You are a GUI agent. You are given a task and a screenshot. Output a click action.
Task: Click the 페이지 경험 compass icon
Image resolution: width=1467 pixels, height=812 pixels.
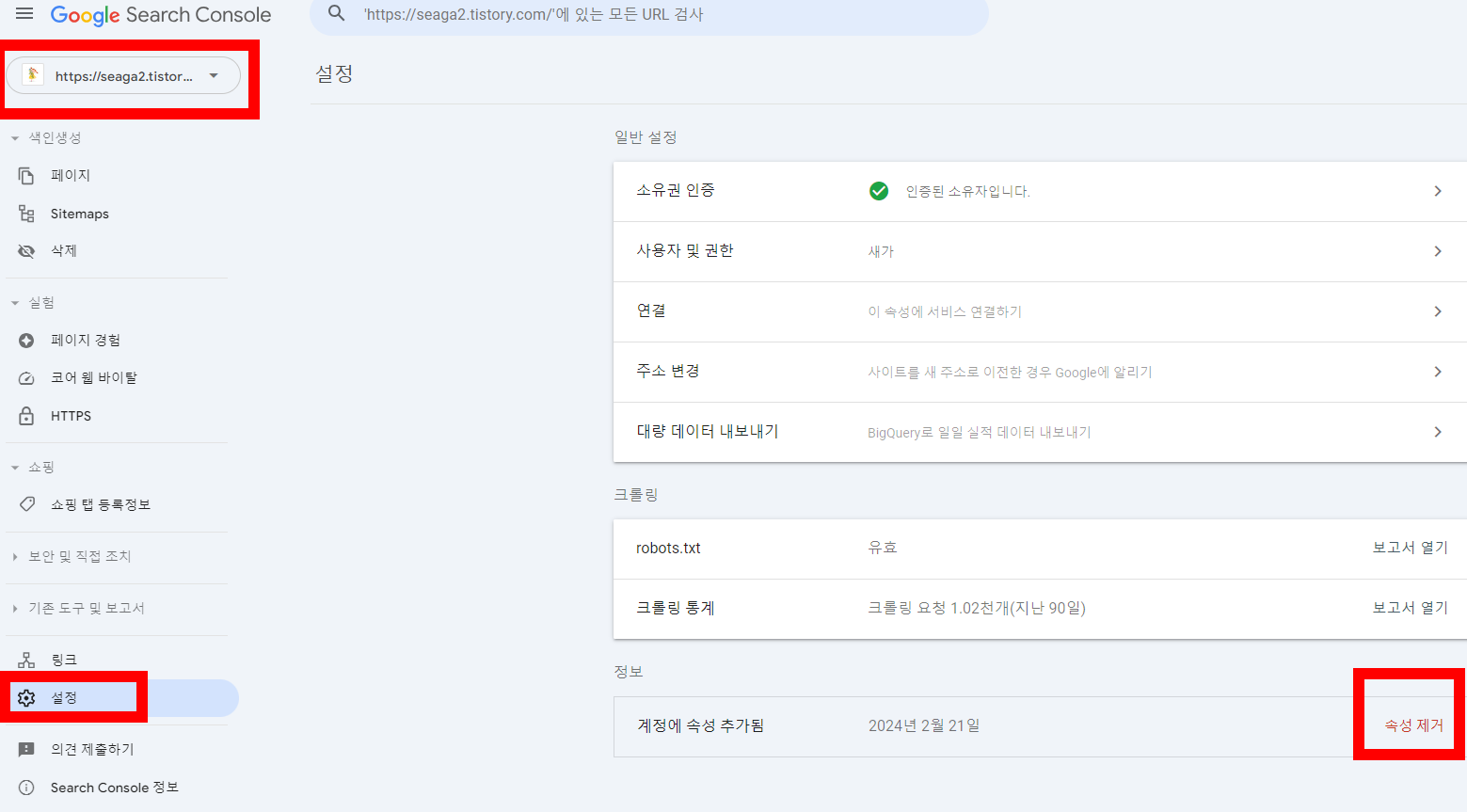pyautogui.click(x=26, y=340)
